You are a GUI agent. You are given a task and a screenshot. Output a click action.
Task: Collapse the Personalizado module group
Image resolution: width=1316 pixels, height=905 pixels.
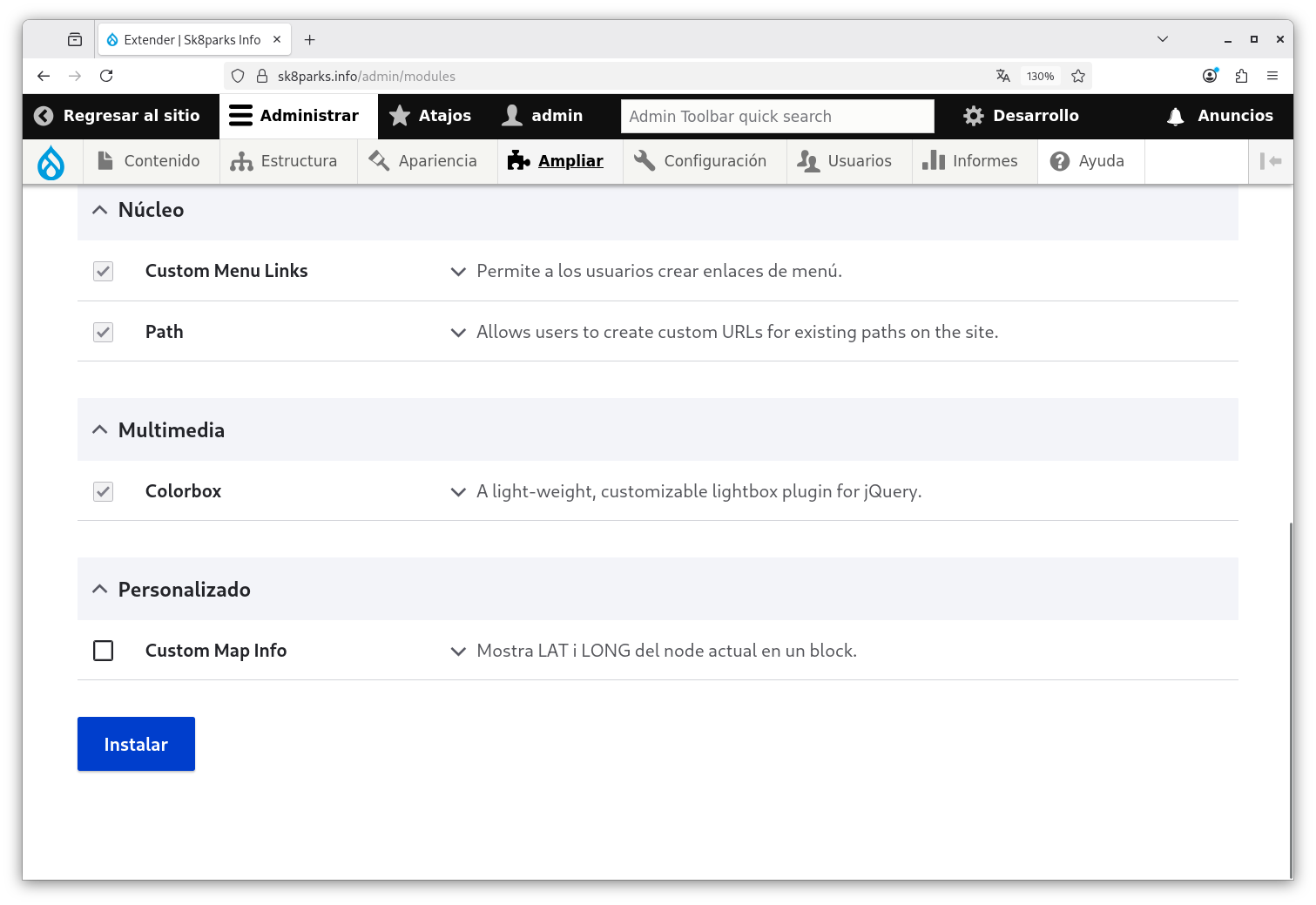point(100,590)
